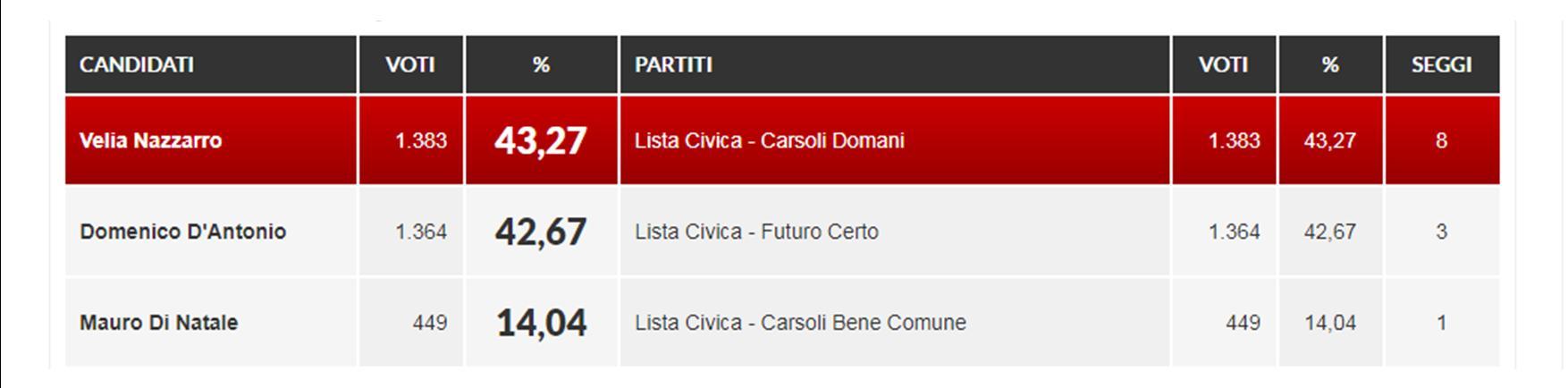The height and width of the screenshot is (388, 1568).
Task: Click the candidates' VOTI column header
Action: coord(410,64)
